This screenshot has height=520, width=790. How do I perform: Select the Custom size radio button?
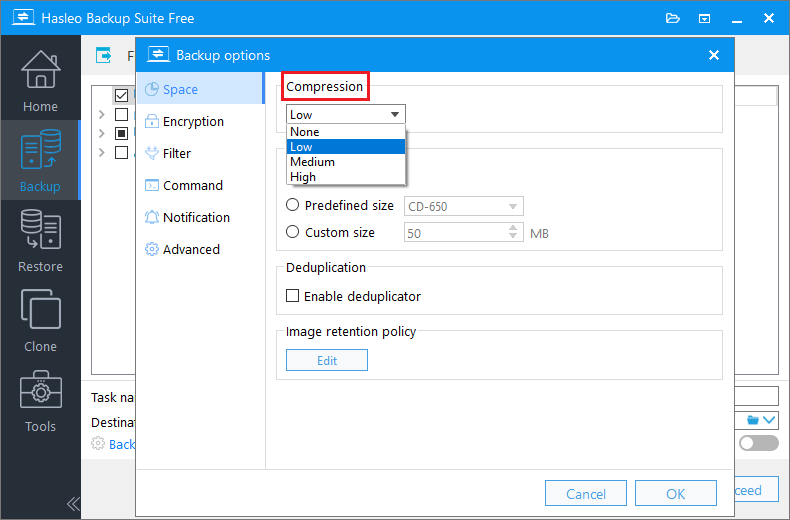[x=293, y=232]
